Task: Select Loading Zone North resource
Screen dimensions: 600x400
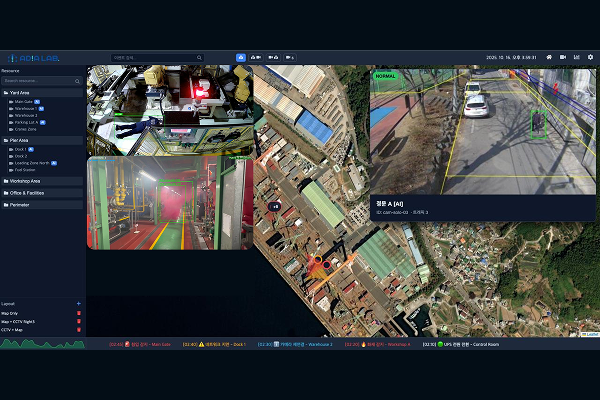Action: [32, 162]
